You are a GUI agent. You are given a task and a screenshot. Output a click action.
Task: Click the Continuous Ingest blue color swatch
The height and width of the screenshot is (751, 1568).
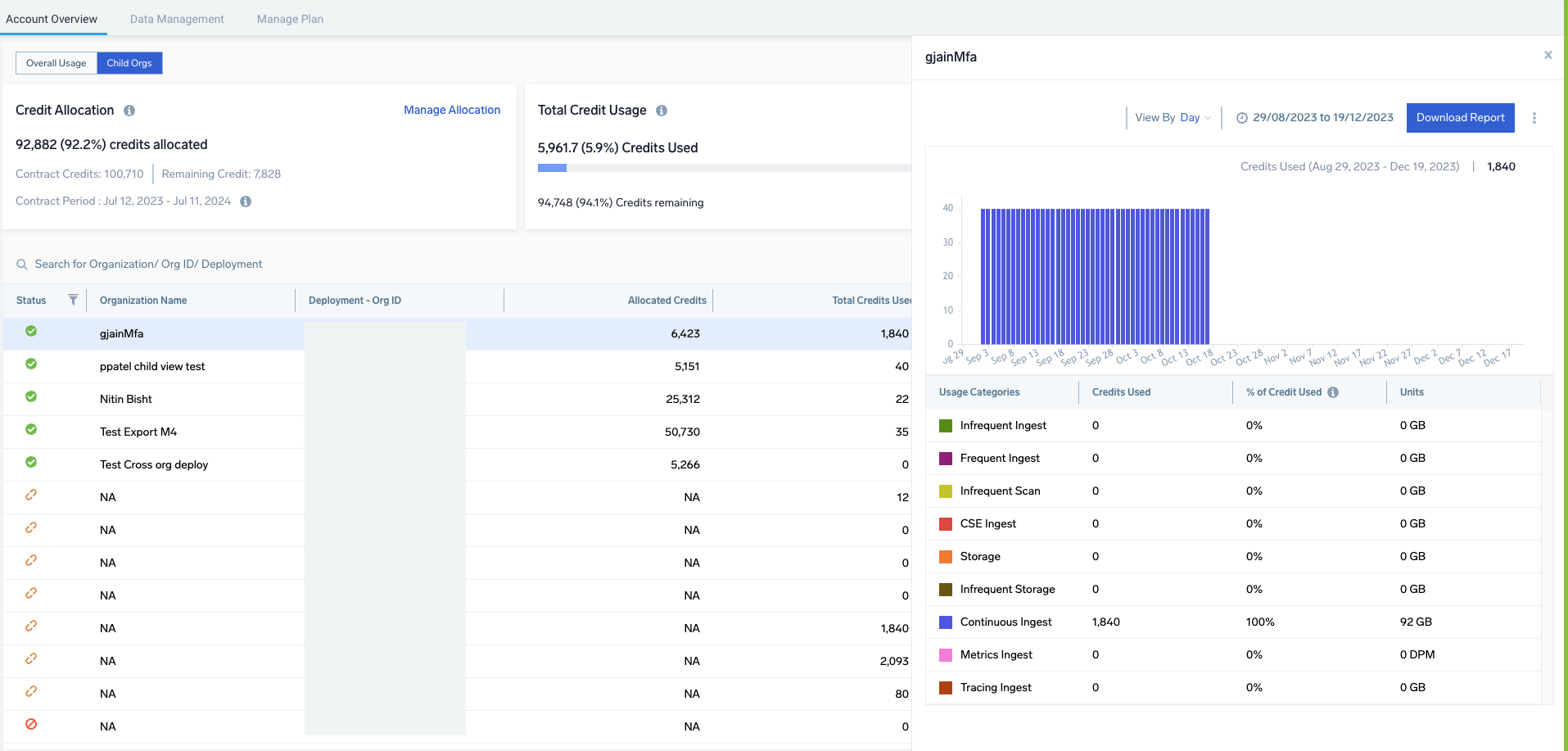[946, 622]
